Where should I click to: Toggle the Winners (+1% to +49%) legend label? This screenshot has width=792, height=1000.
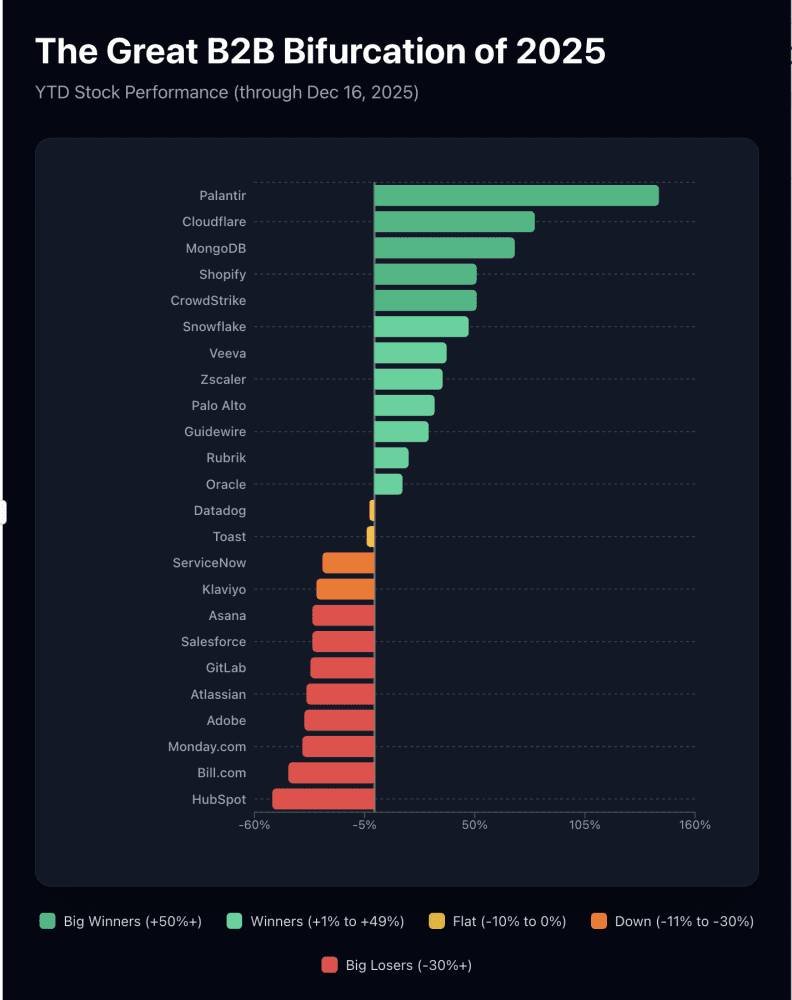click(x=327, y=921)
